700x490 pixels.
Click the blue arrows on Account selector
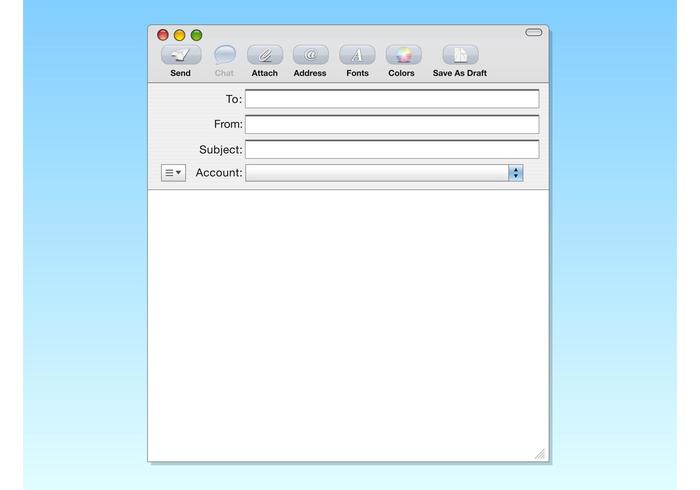tap(516, 173)
